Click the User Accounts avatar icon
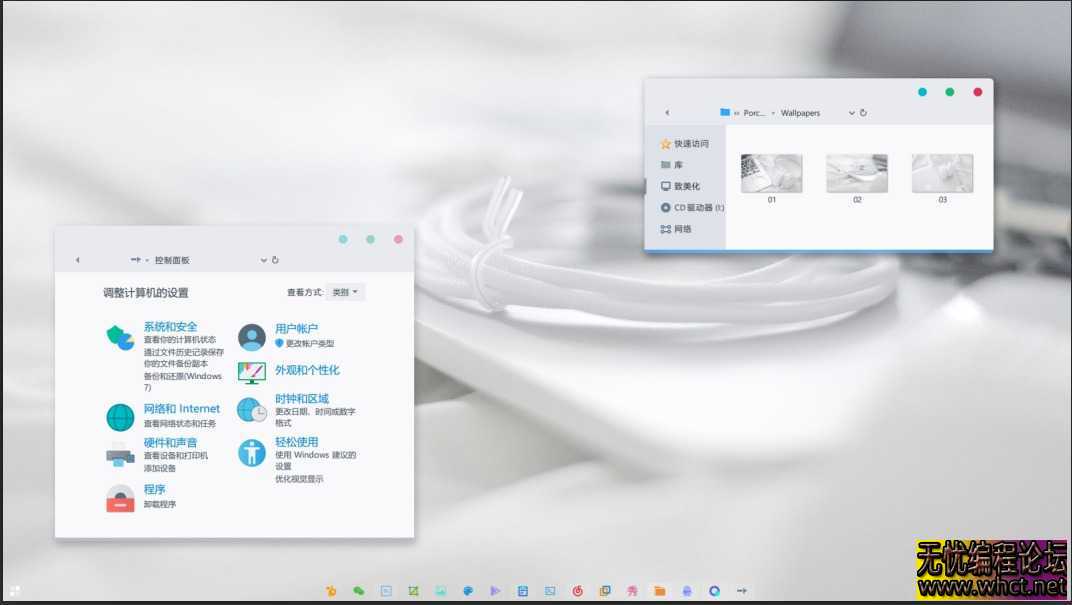Screen dimensions: 1072x605 pos(252,336)
